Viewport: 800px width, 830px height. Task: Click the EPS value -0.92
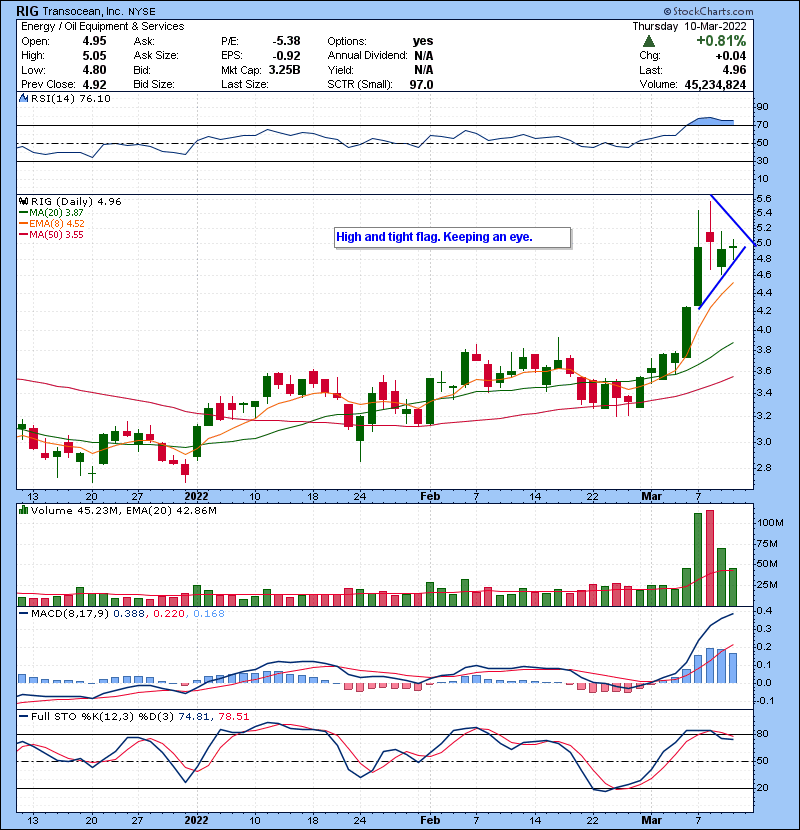(x=286, y=56)
